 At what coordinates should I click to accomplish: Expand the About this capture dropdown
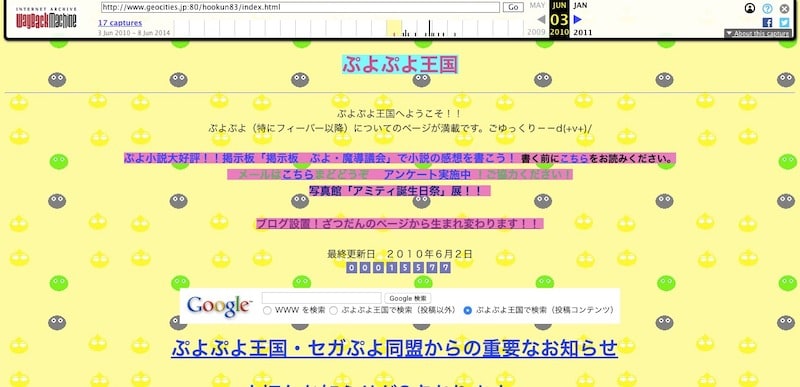tap(758, 34)
